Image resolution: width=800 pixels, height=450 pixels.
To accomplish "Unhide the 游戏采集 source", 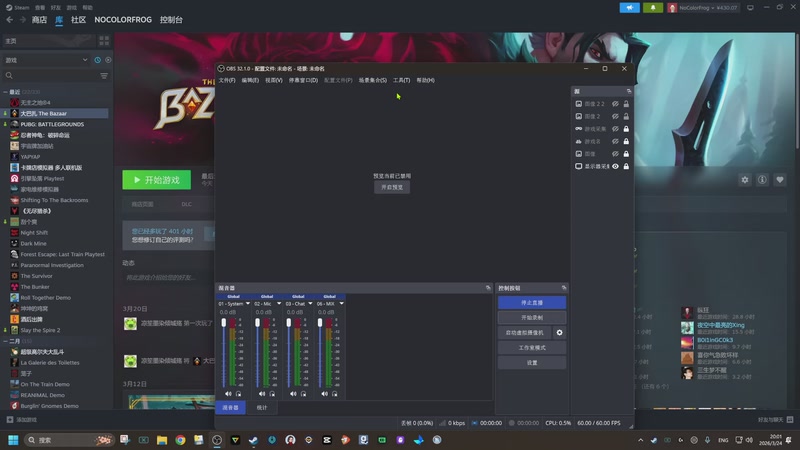I will point(615,129).
